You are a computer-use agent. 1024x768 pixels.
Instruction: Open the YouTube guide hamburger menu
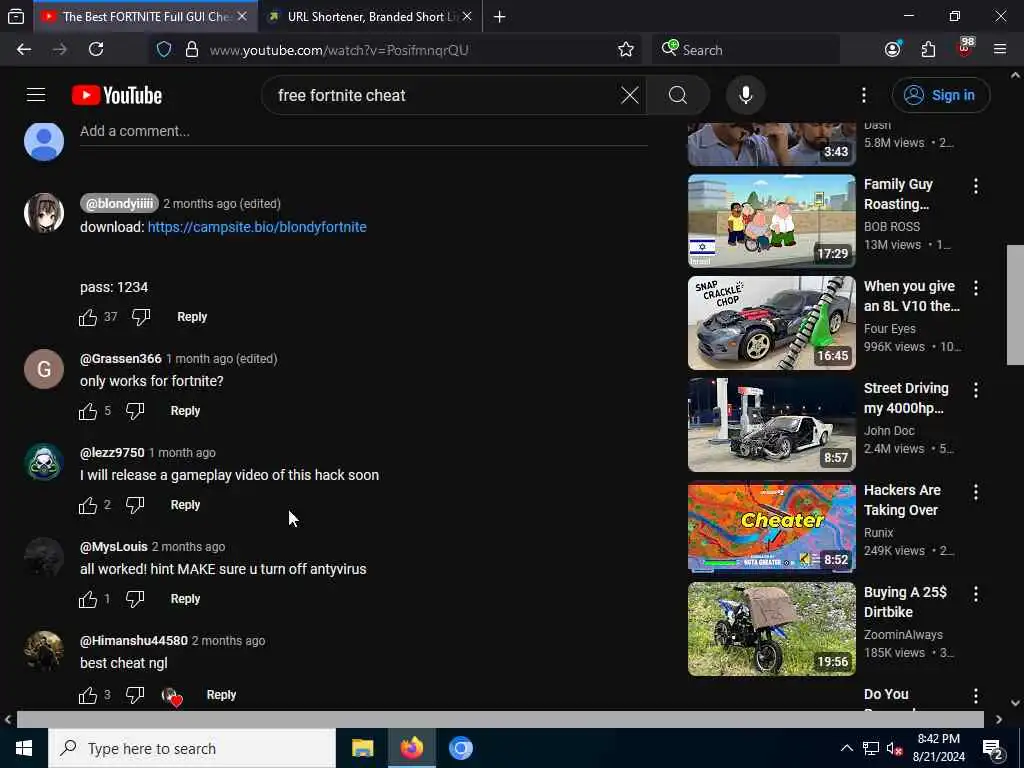(x=36, y=95)
